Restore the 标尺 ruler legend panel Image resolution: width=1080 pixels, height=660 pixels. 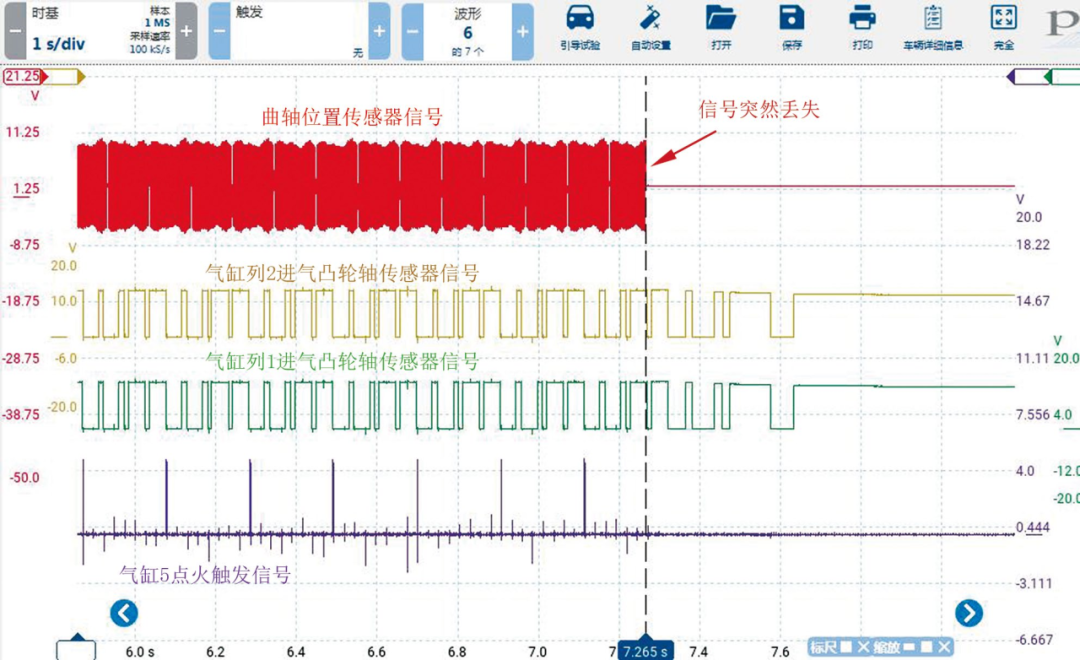(x=846, y=646)
